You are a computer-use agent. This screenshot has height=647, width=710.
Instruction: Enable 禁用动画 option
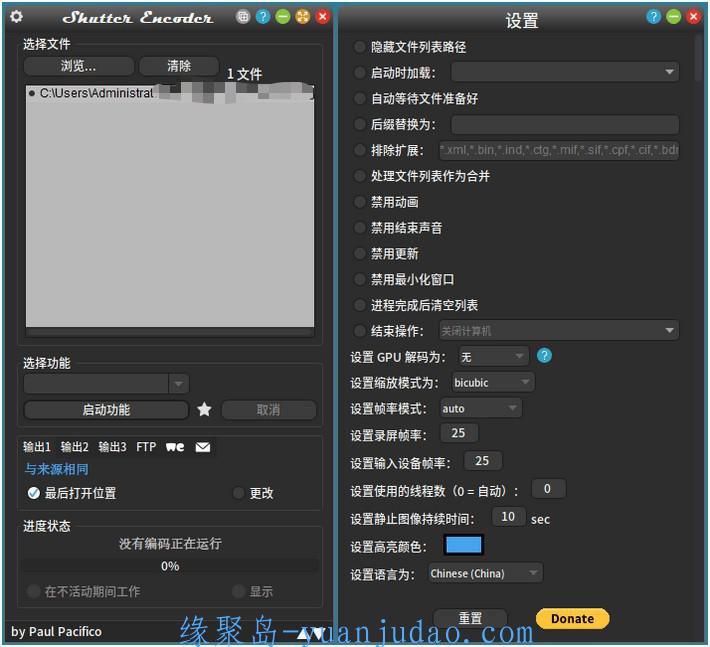[x=360, y=202]
